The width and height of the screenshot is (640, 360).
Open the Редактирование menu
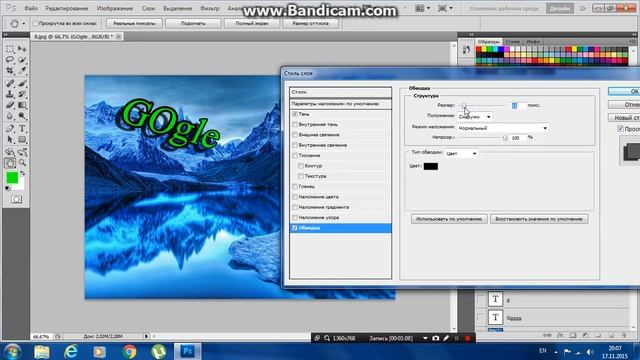click(67, 8)
